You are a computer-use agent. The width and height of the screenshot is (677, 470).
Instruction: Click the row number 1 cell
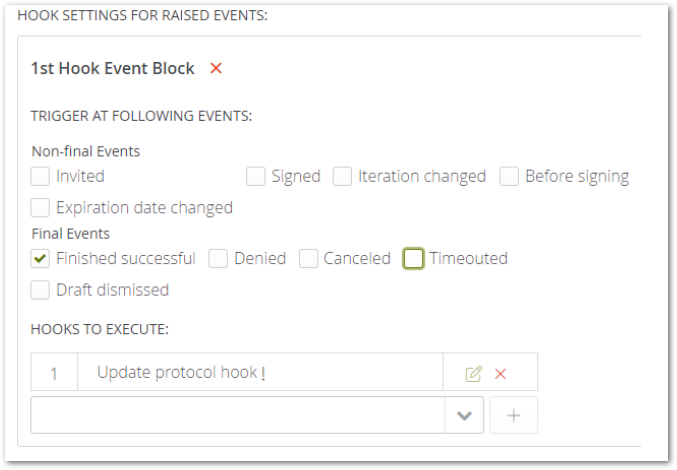(54, 373)
